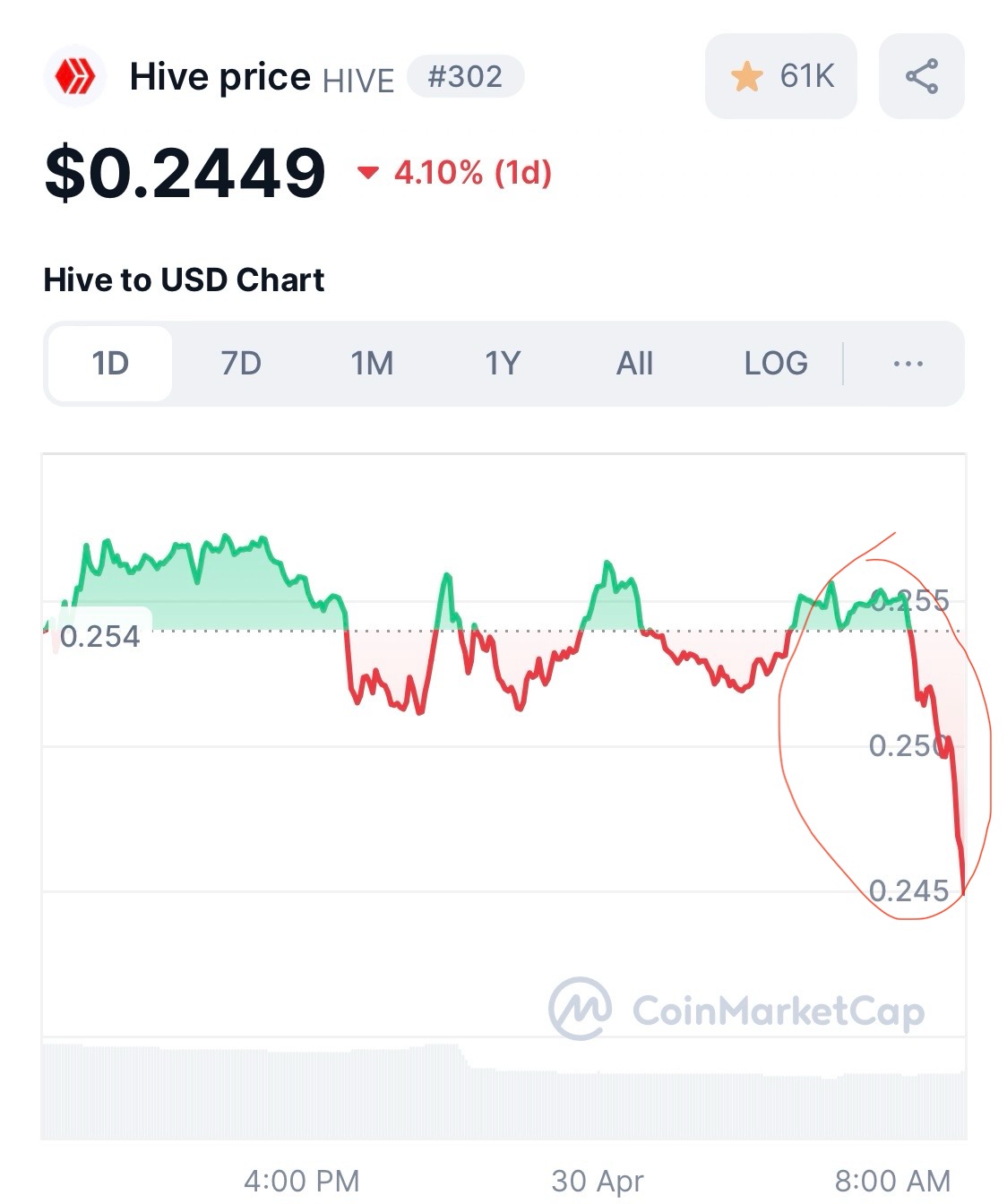The width and height of the screenshot is (1007, 1204).
Task: Open the three-dots more chart options
Action: click(x=908, y=364)
